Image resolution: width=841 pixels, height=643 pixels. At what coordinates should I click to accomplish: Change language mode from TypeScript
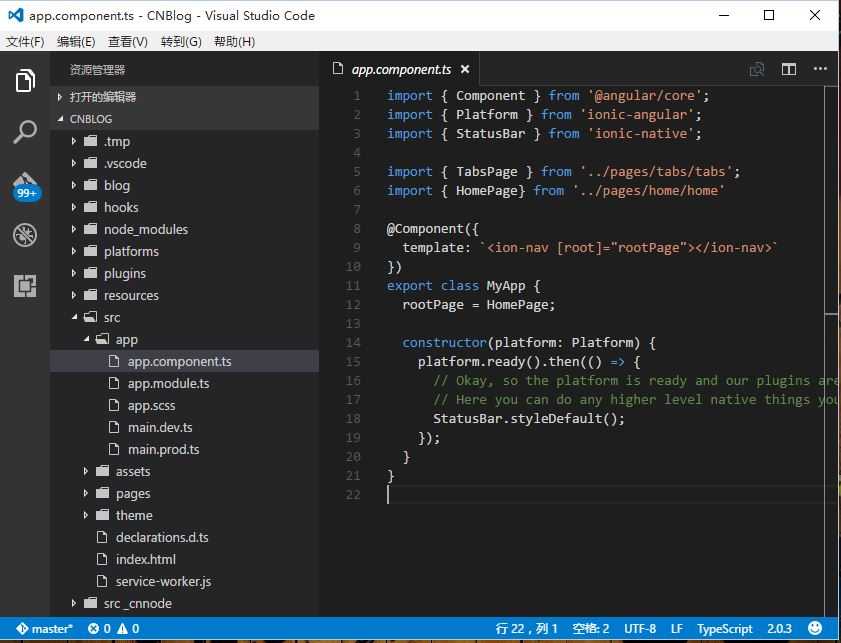(x=724, y=629)
